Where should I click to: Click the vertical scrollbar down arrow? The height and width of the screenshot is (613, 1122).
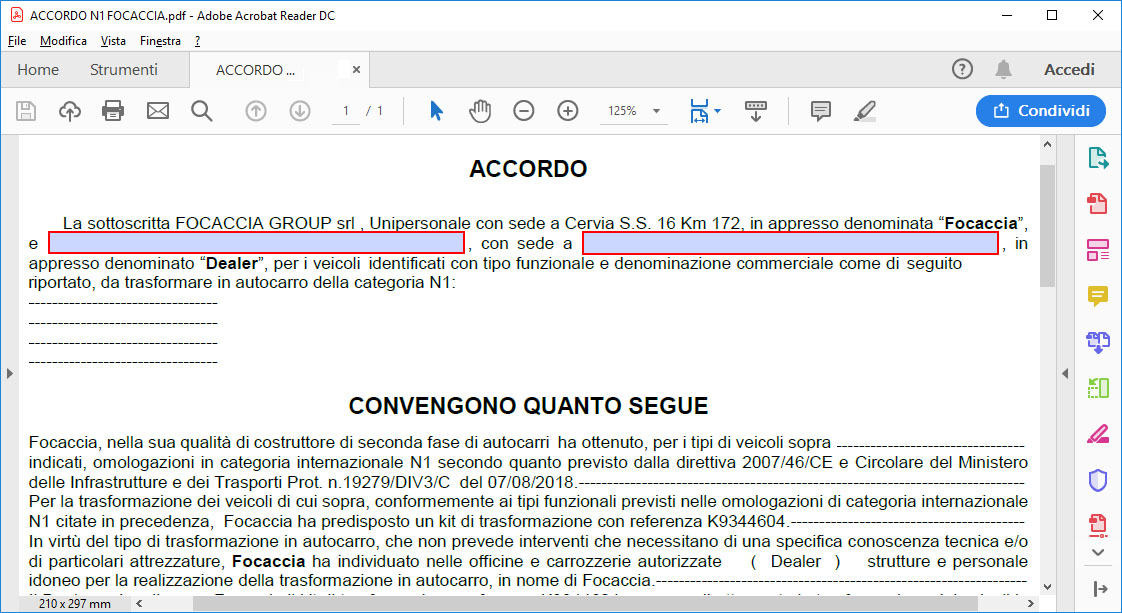tap(1047, 587)
